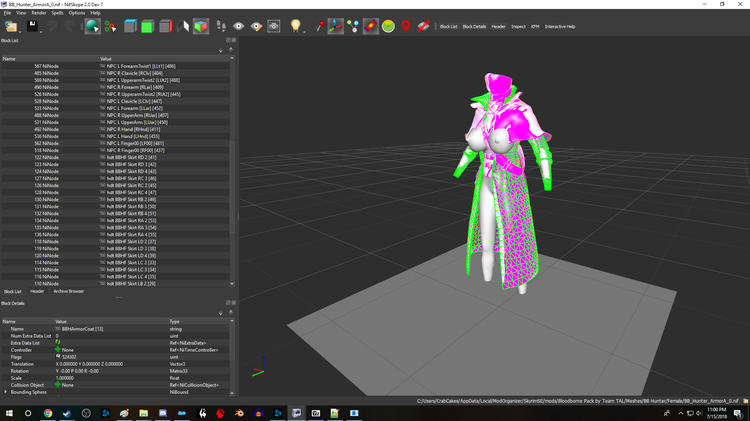
Task: Click the Walk footprints icon
Action: 221,26
